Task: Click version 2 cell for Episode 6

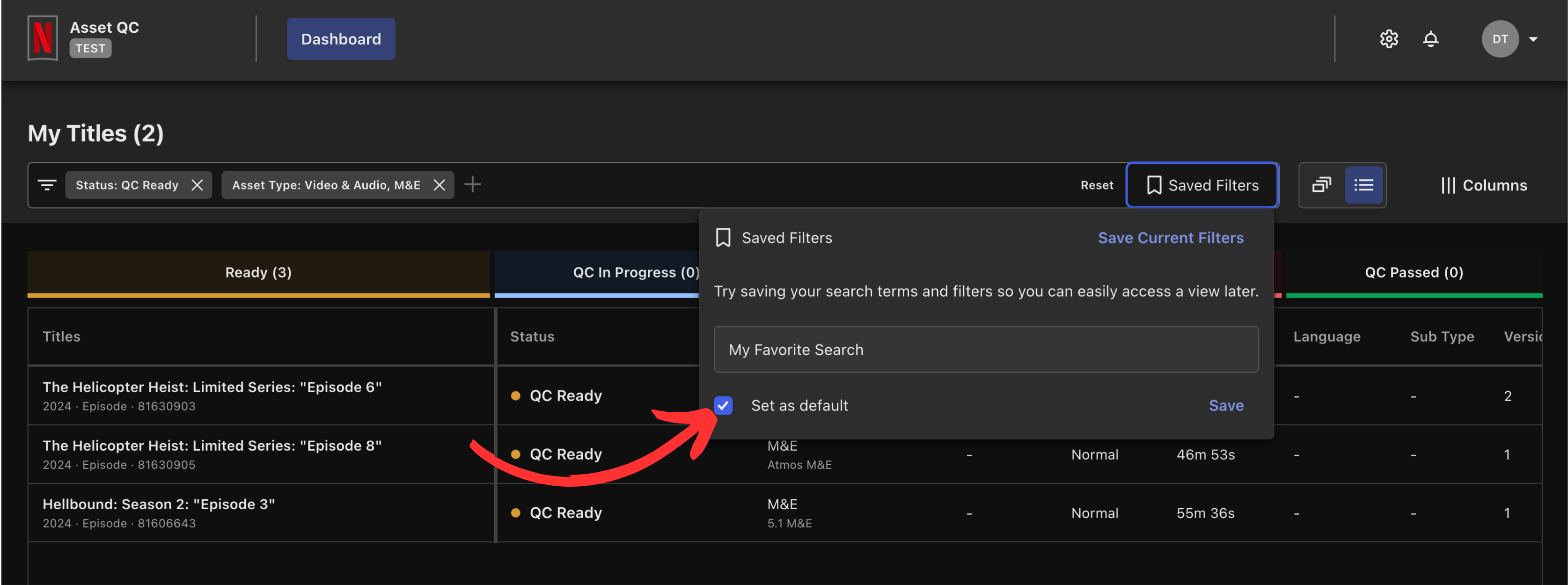Action: (x=1507, y=396)
